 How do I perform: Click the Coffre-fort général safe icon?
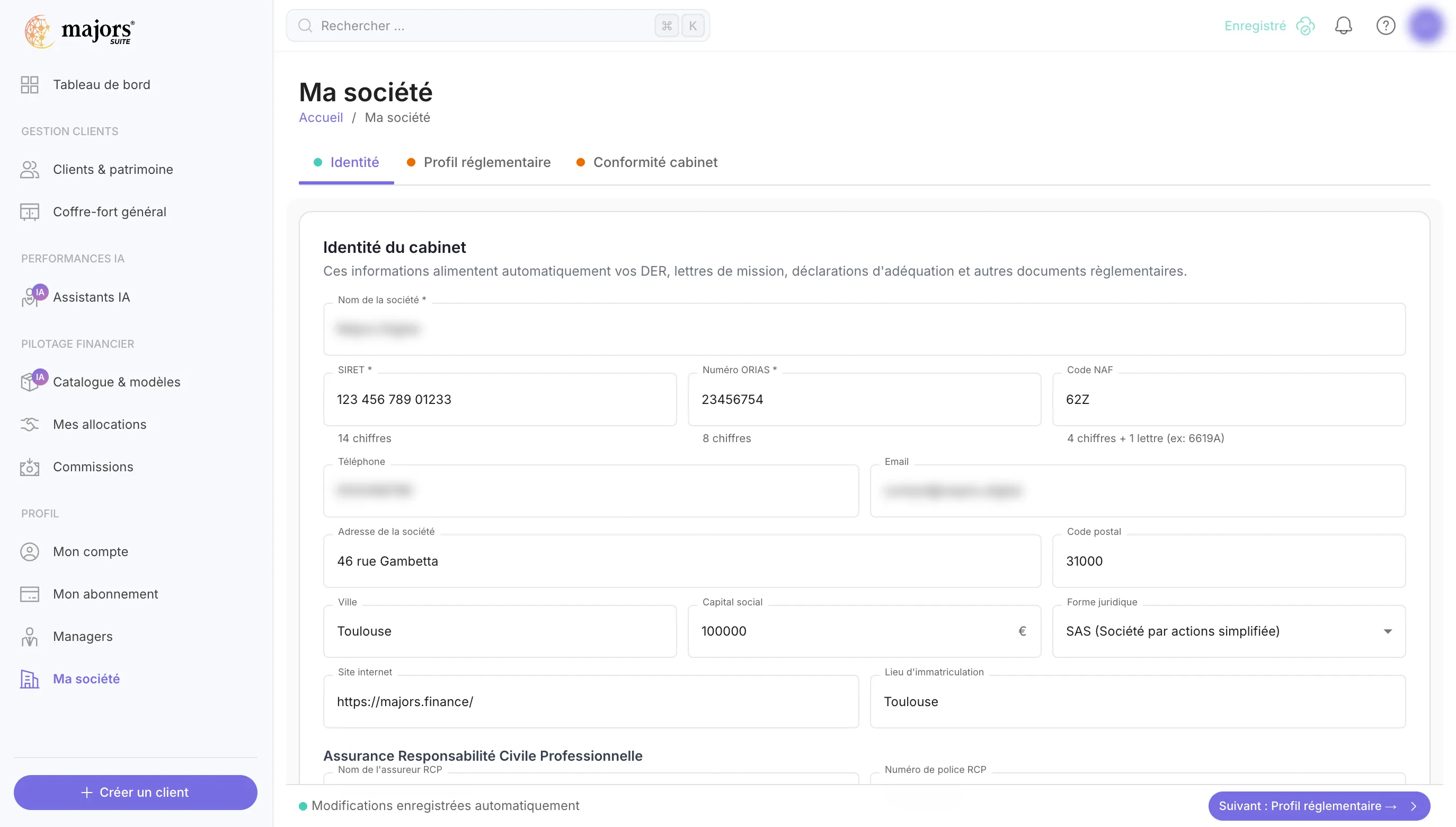pos(30,212)
